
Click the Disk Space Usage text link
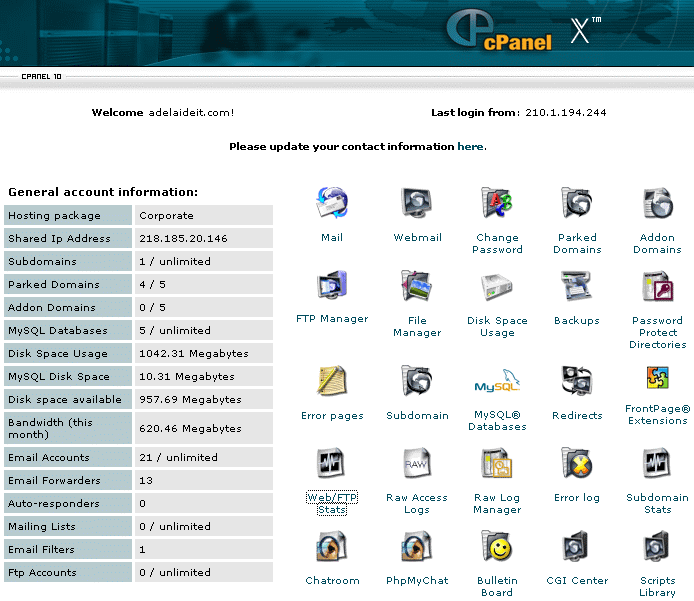pyautogui.click(x=497, y=327)
